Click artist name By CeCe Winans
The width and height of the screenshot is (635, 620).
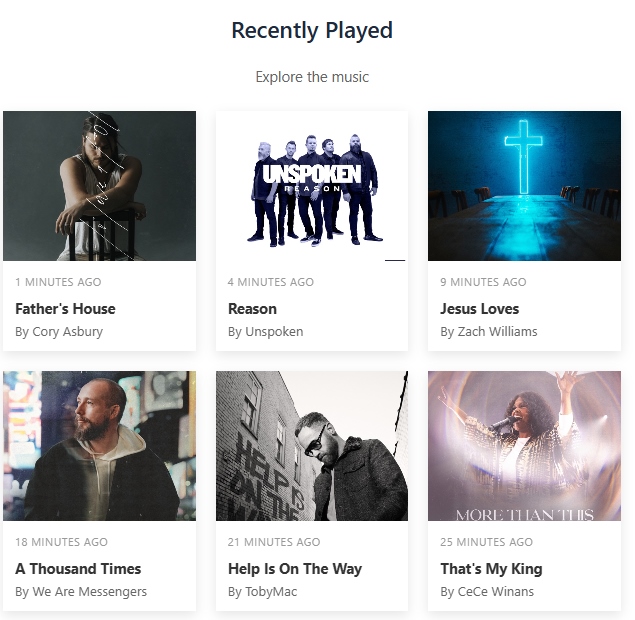487,592
